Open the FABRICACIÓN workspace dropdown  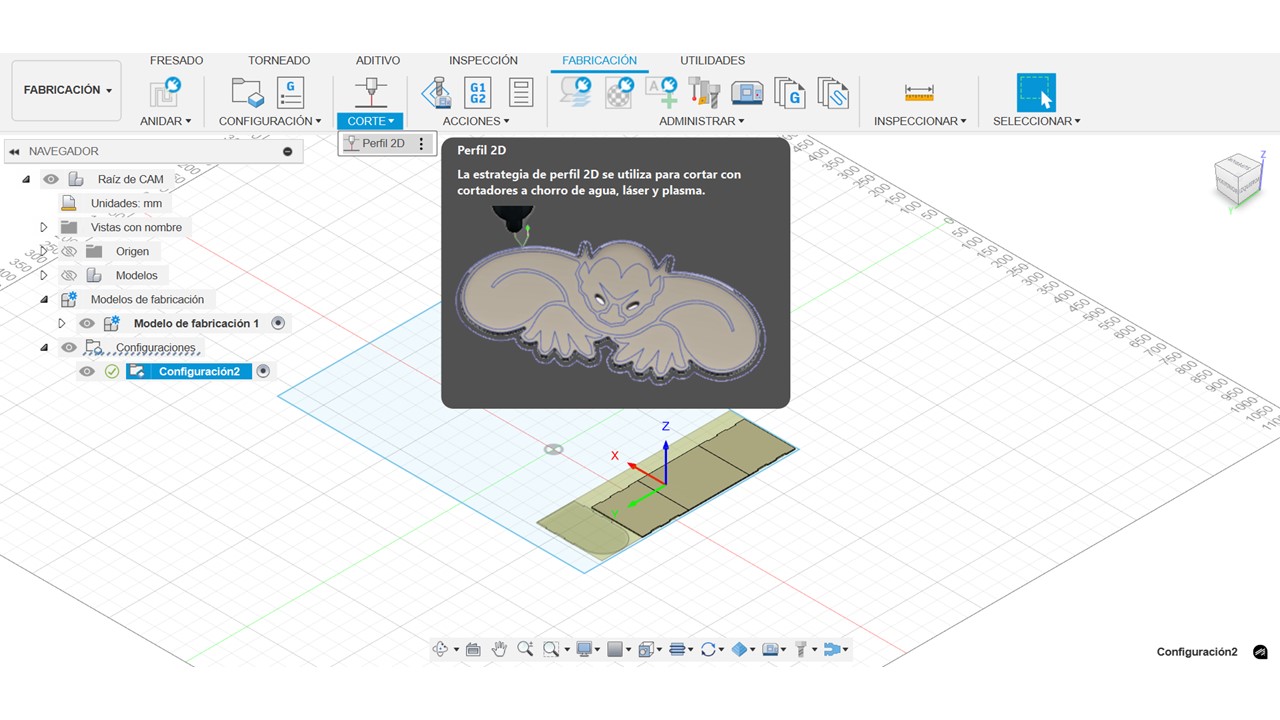67,90
